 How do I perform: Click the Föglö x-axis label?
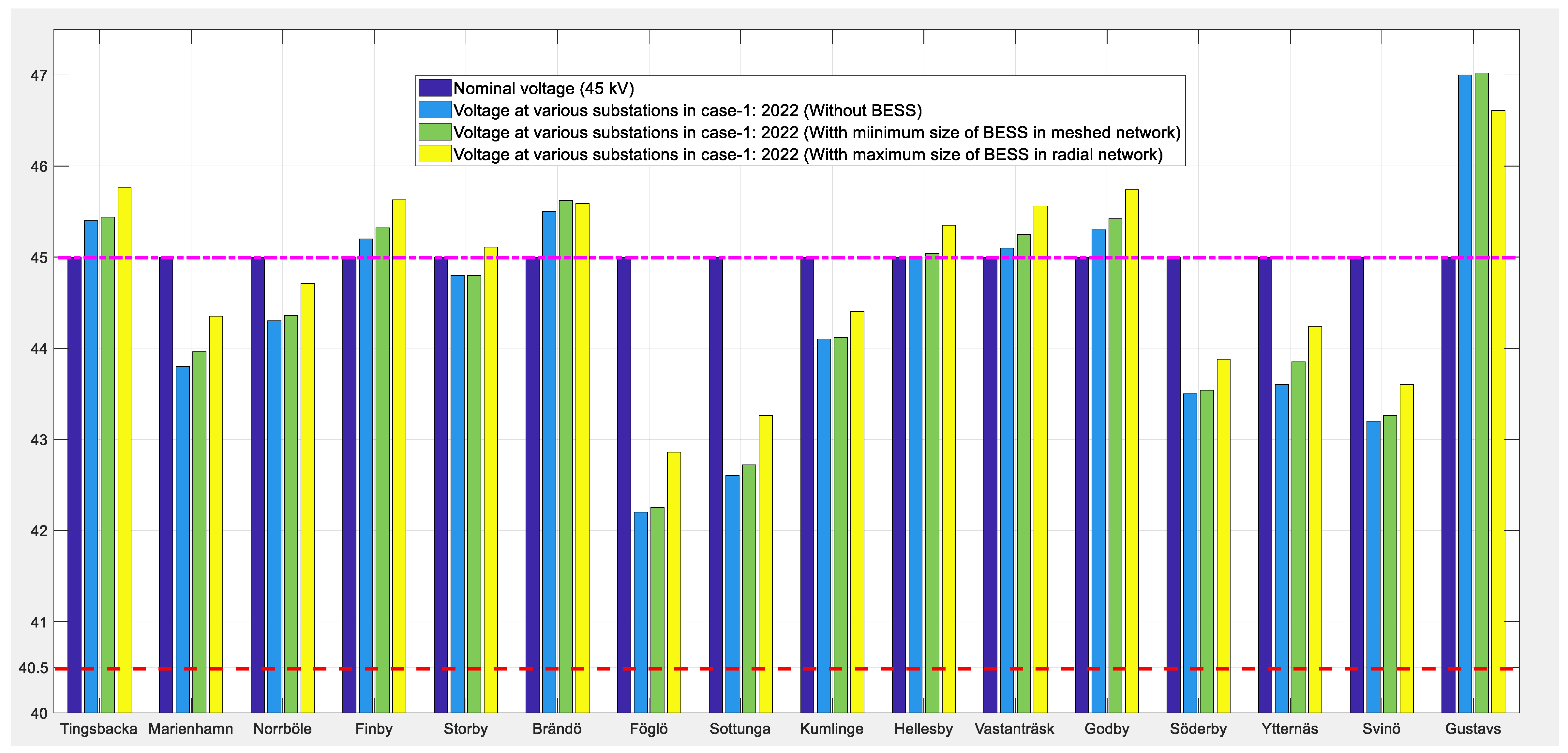point(649,729)
